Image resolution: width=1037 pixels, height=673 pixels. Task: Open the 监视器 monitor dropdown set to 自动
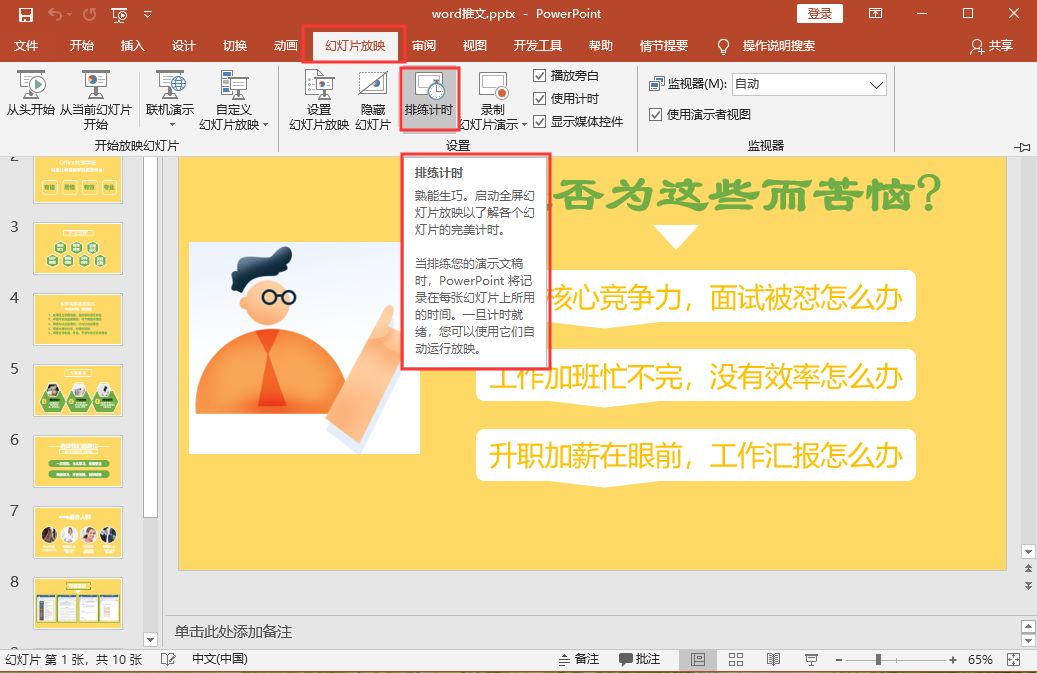877,84
